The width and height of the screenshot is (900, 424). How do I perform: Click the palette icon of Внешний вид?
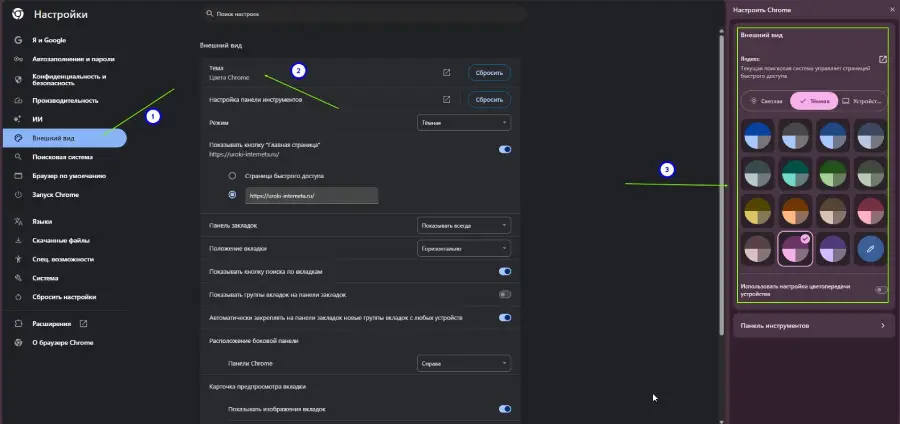pos(18,138)
